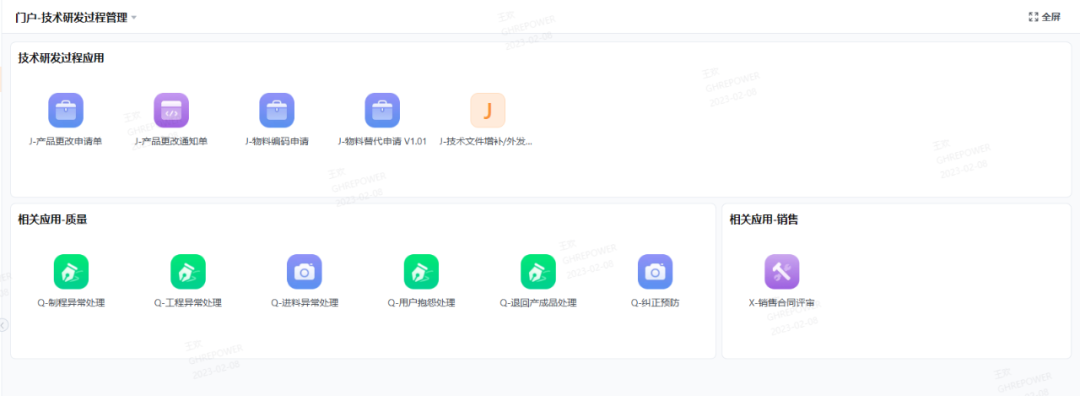Expand the collapsed left sidebar arrow
The height and width of the screenshot is (396, 1080).
(4, 324)
